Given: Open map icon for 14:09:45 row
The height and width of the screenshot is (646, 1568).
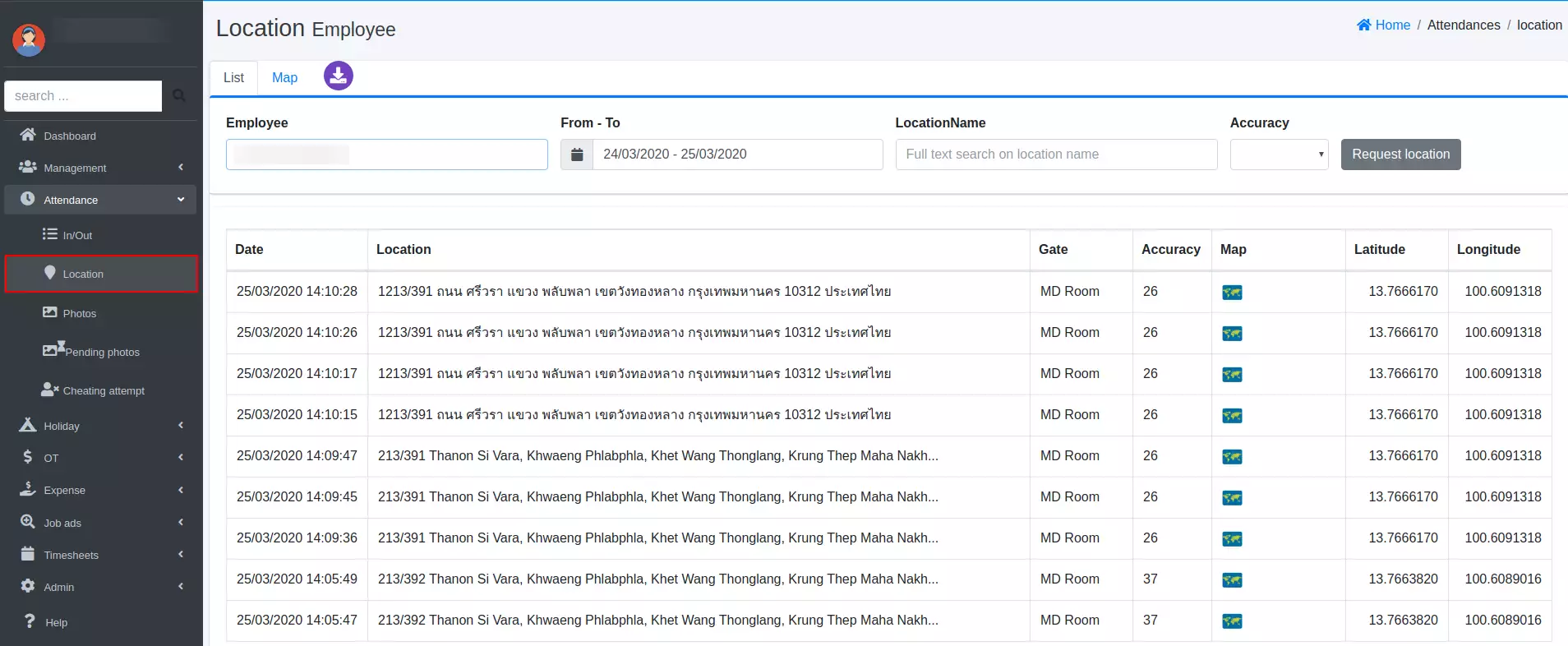Looking at the screenshot, I should (x=1232, y=498).
